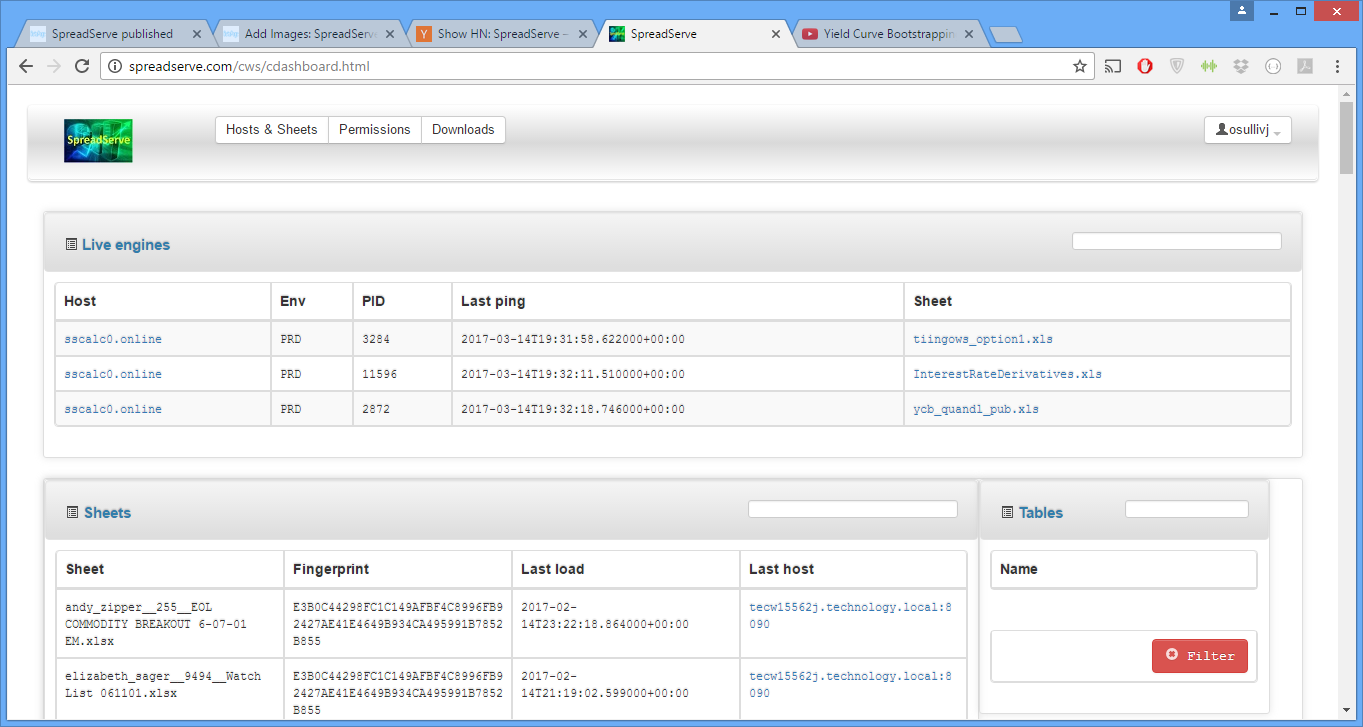
Task: Click the green waveform extension icon
Action: tap(1209, 66)
